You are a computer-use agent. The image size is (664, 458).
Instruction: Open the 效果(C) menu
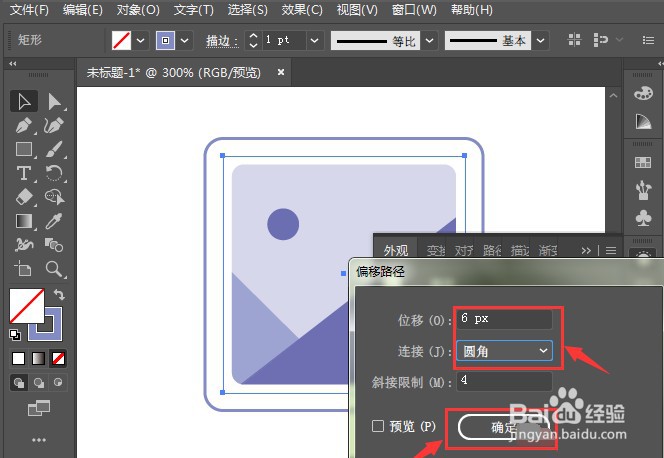(x=302, y=9)
